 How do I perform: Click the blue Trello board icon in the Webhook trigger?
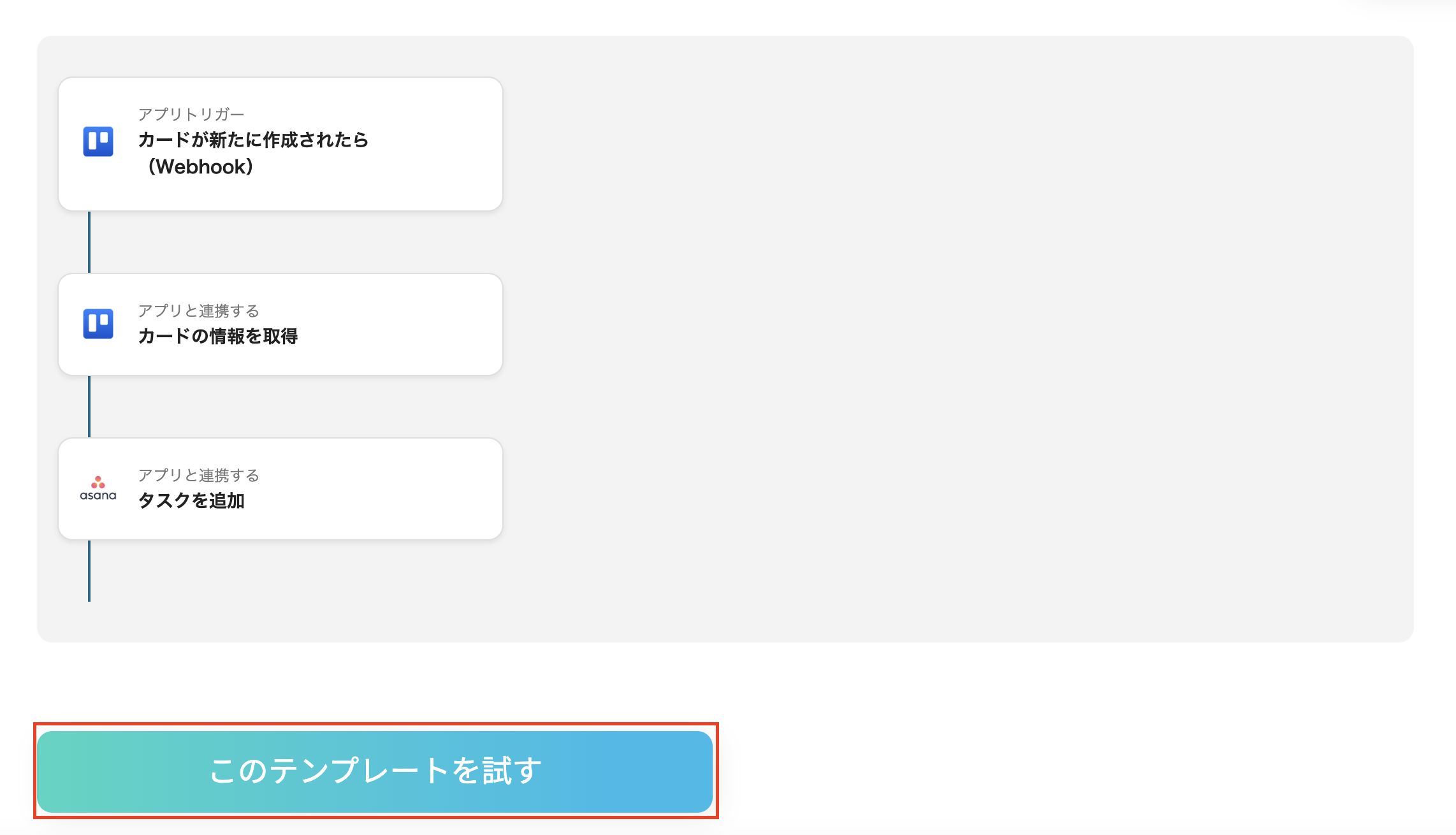click(x=98, y=142)
